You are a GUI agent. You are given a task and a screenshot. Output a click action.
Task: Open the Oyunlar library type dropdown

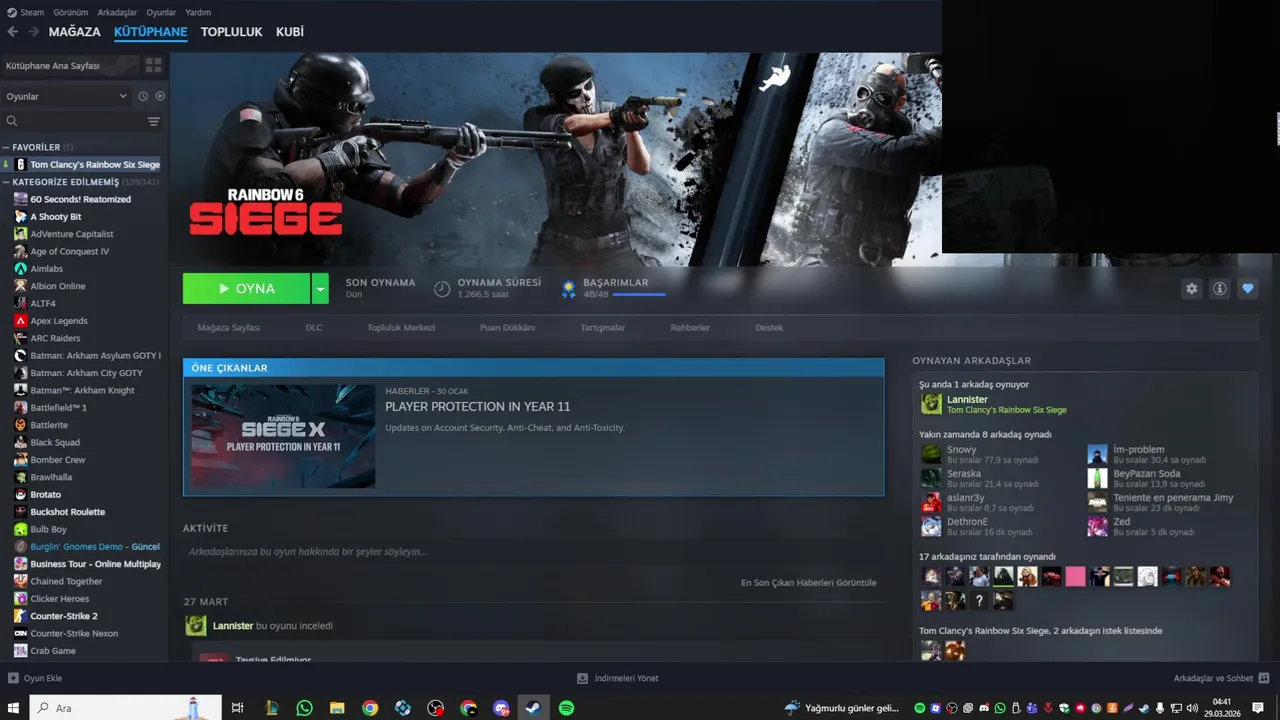point(67,96)
